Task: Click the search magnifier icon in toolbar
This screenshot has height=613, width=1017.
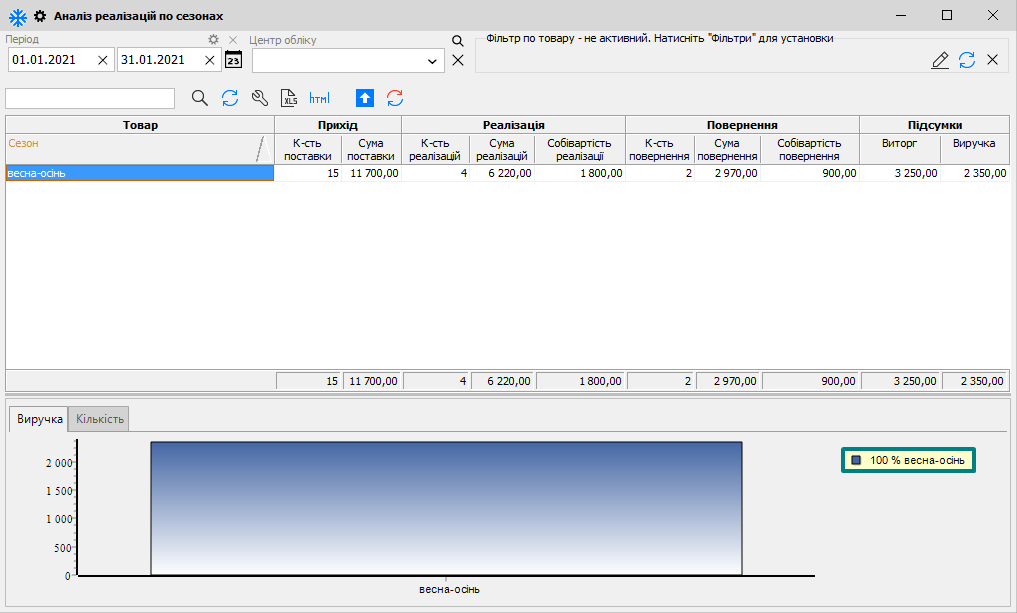Action: point(199,98)
